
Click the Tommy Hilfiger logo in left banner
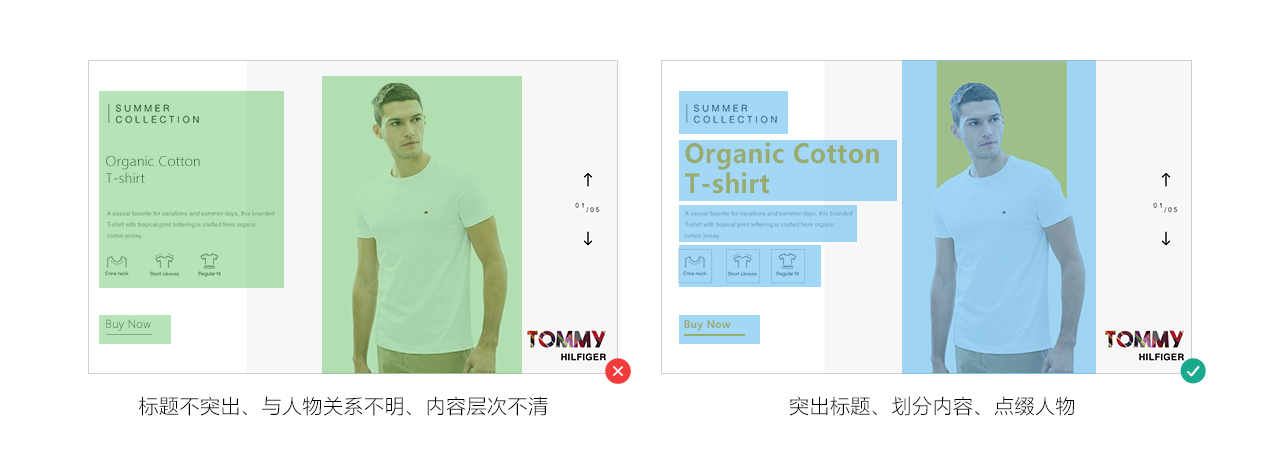pos(566,345)
